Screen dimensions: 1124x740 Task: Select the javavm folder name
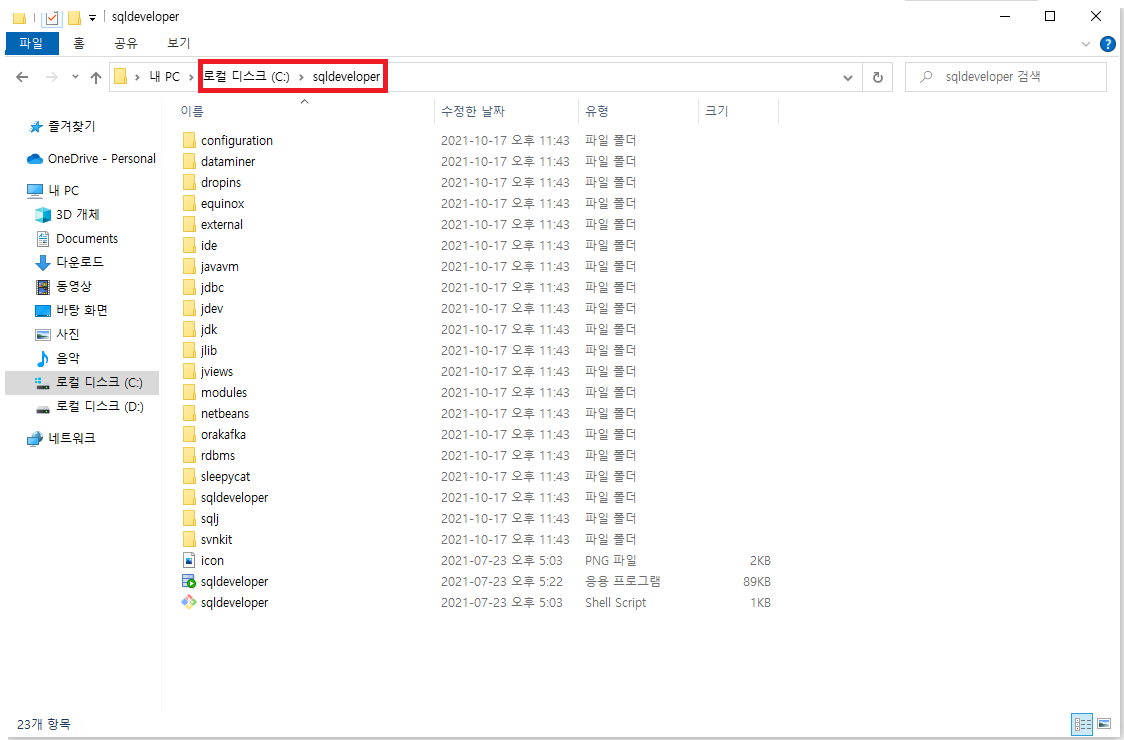click(219, 267)
